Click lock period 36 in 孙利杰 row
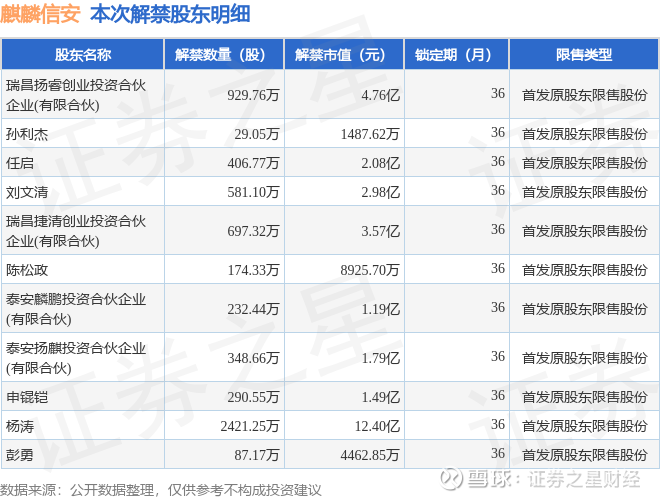Screen dimensions: 660x499 (498, 132)
